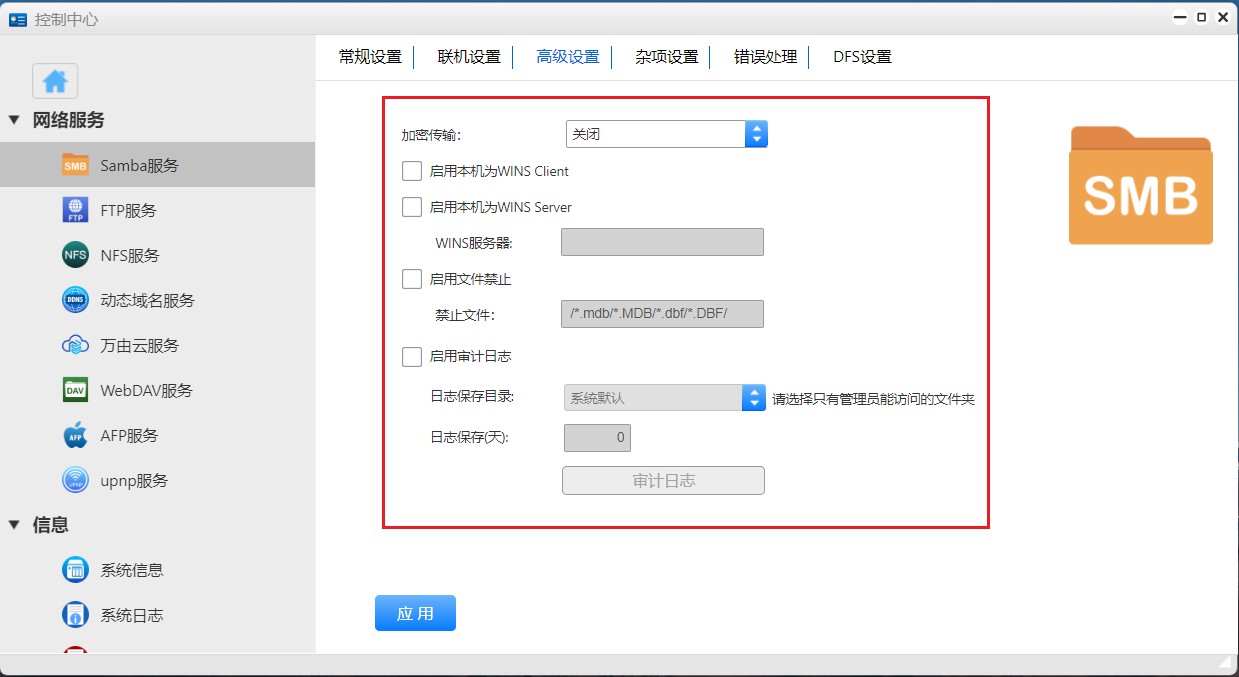Open the FTP服务 icon in sidebar

coord(75,211)
